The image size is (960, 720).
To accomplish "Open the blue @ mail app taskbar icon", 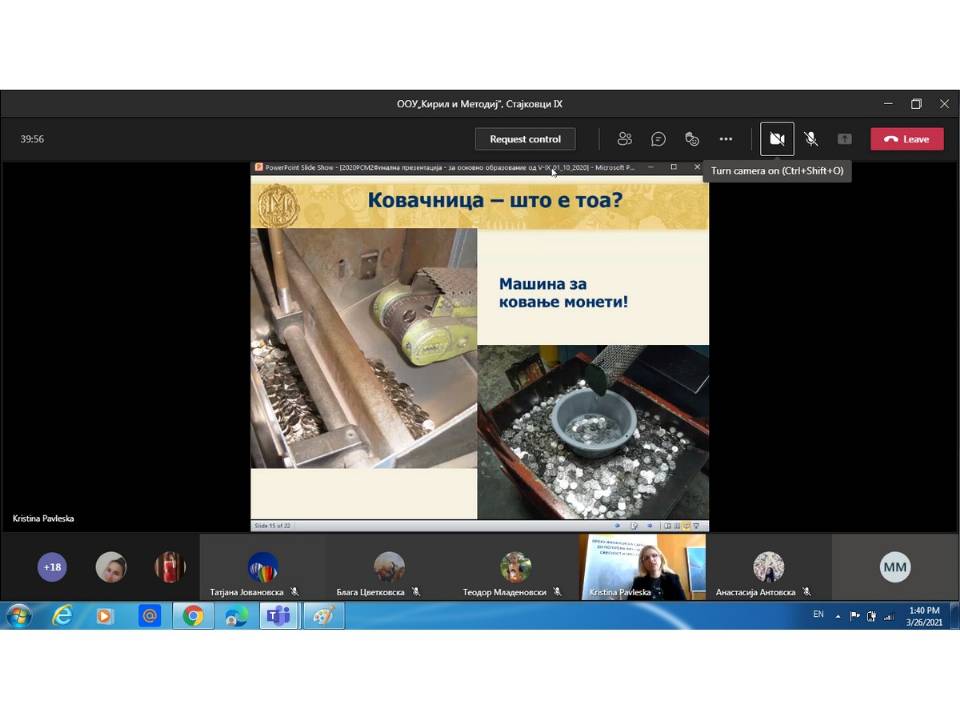I will 149,616.
